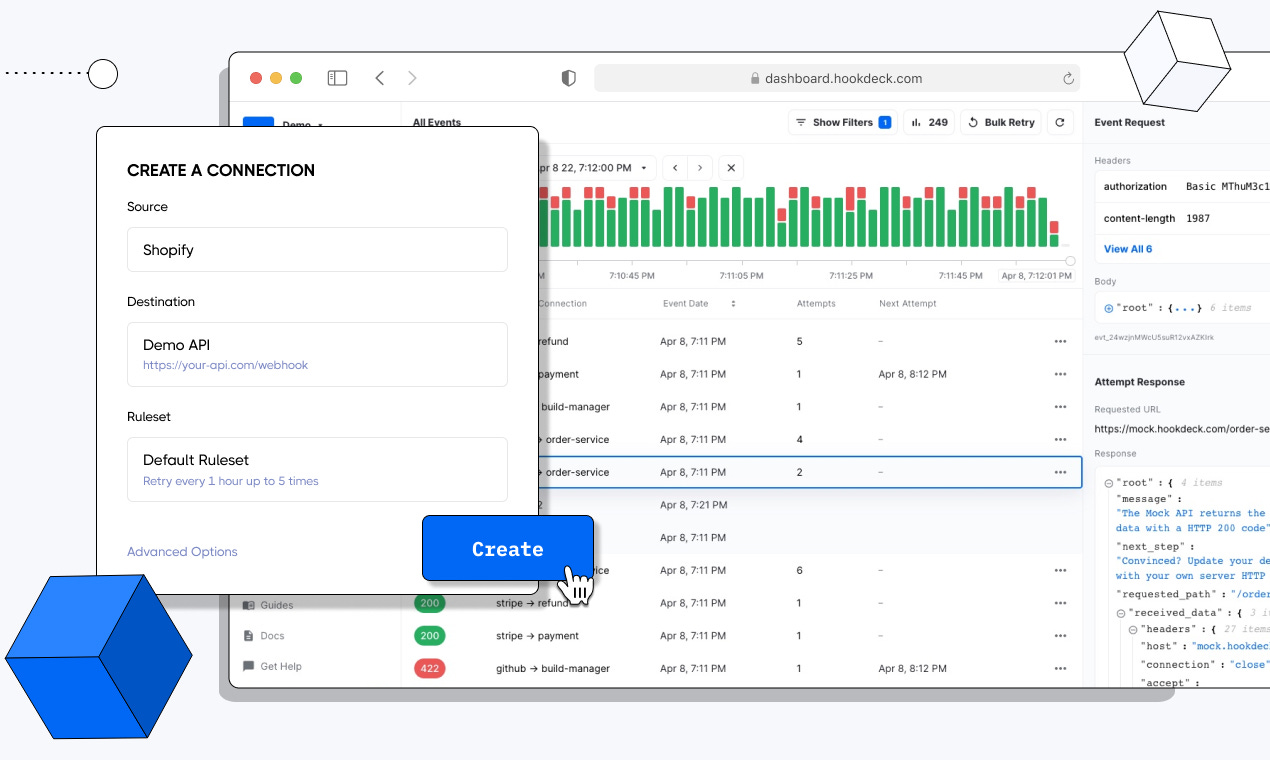
Task: Go forward with the browser forward arrow
Action: (412, 78)
